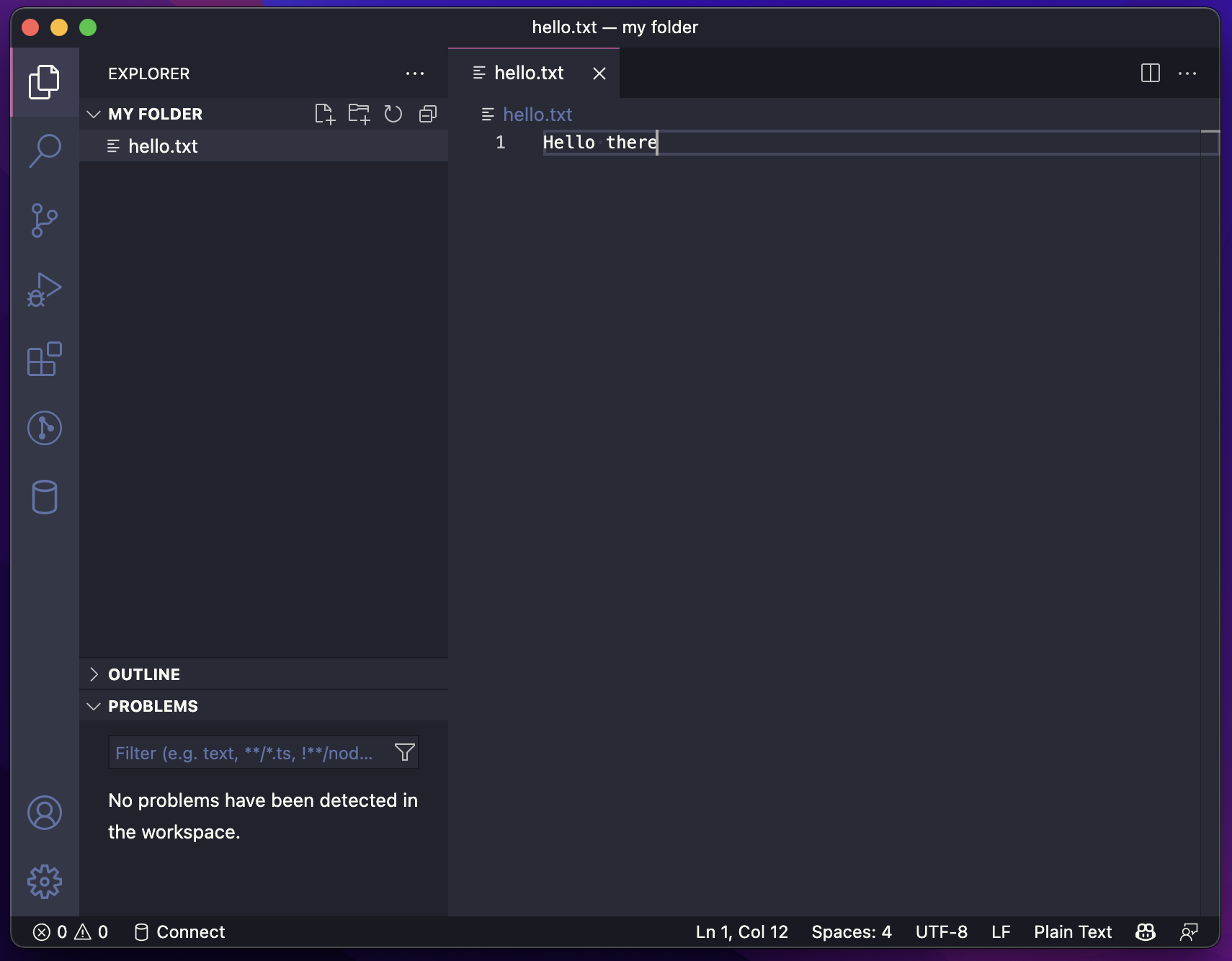The image size is (1232, 961).
Task: Click line number 1 in the gutter
Action: click(x=501, y=143)
